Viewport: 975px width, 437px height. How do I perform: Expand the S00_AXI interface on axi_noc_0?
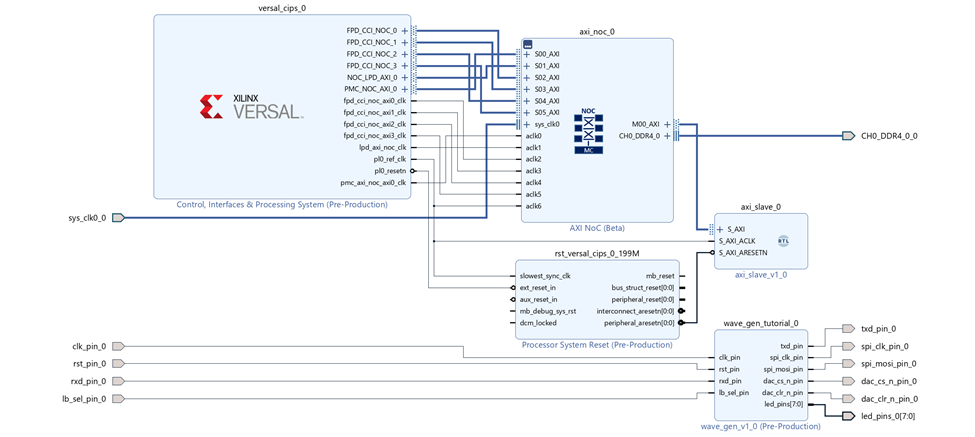tap(527, 54)
